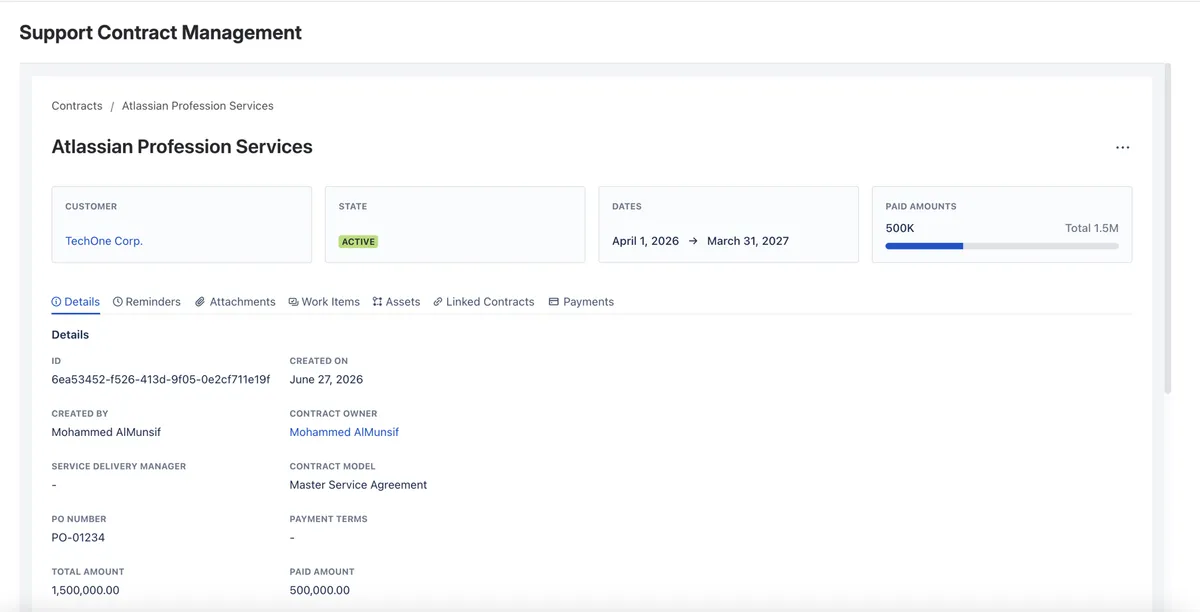The image size is (1200, 612).
Task: Open the Payments tab
Action: (581, 302)
